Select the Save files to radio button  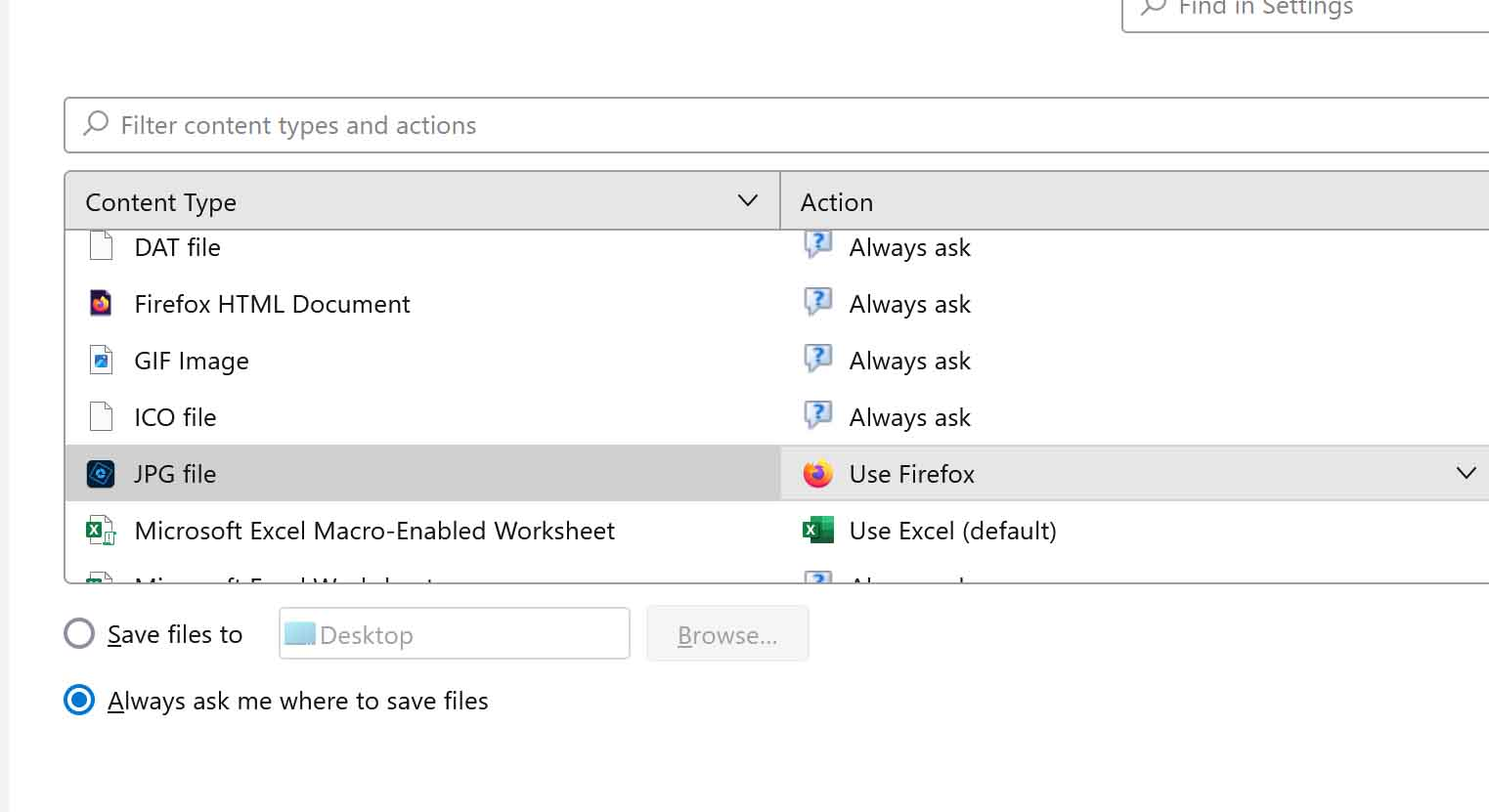[79, 634]
